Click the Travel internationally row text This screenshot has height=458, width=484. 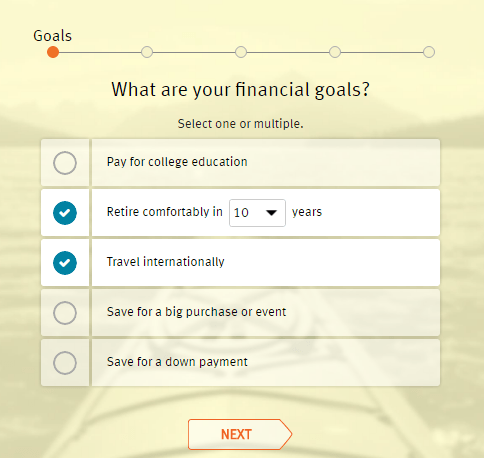165,262
